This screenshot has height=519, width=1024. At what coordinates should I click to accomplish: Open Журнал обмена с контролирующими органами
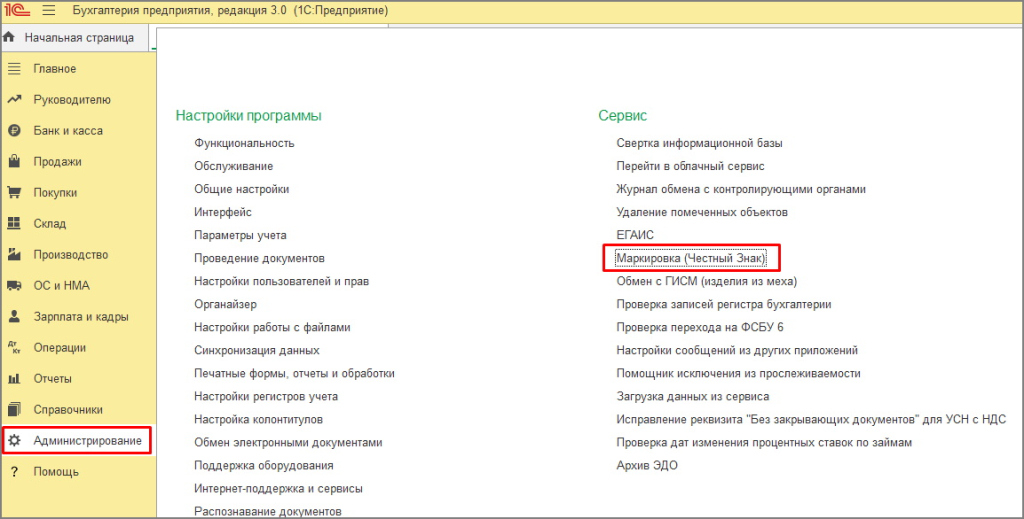(741, 189)
